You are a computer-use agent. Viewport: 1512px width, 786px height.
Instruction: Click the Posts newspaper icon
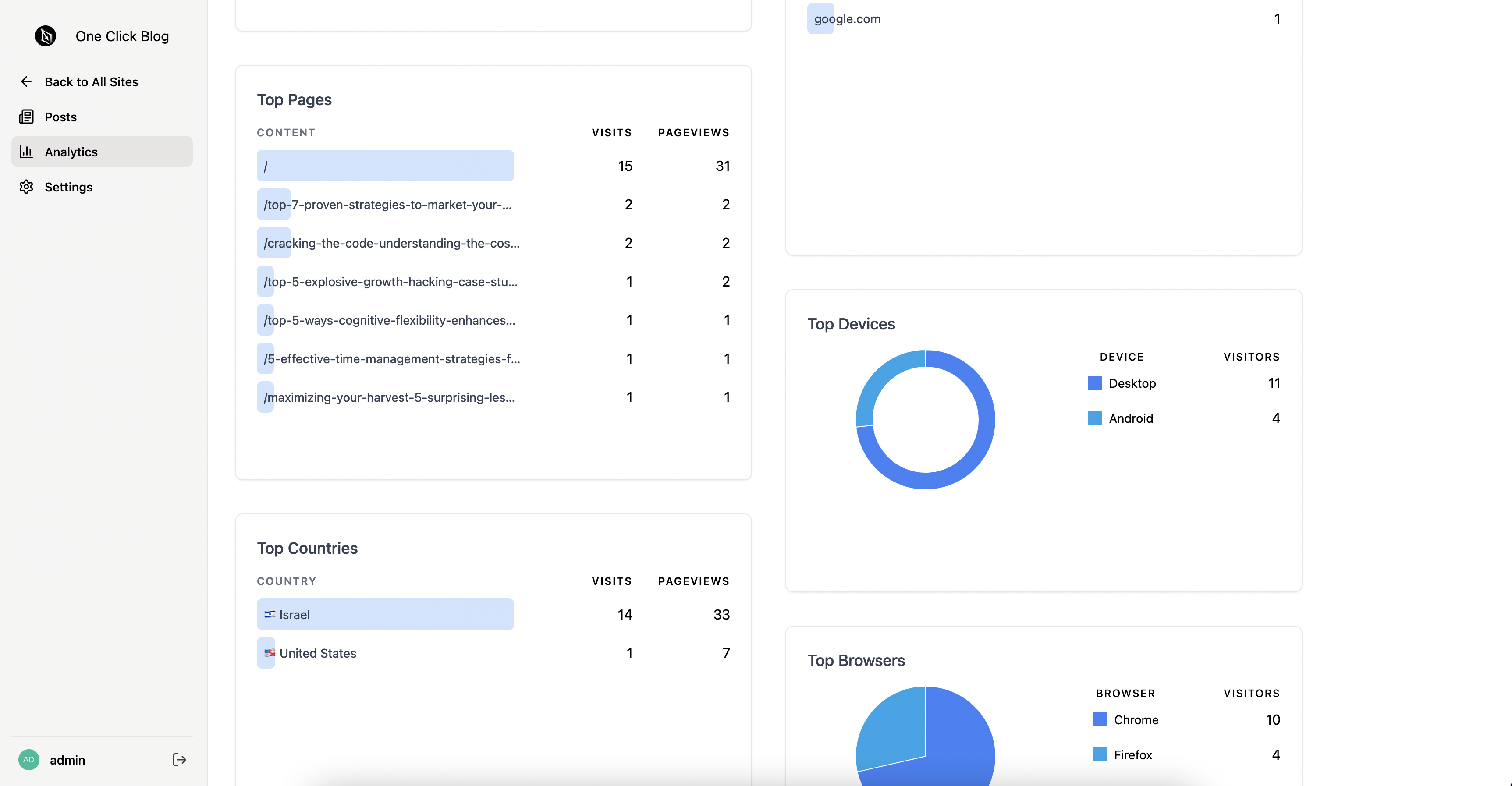(26, 117)
